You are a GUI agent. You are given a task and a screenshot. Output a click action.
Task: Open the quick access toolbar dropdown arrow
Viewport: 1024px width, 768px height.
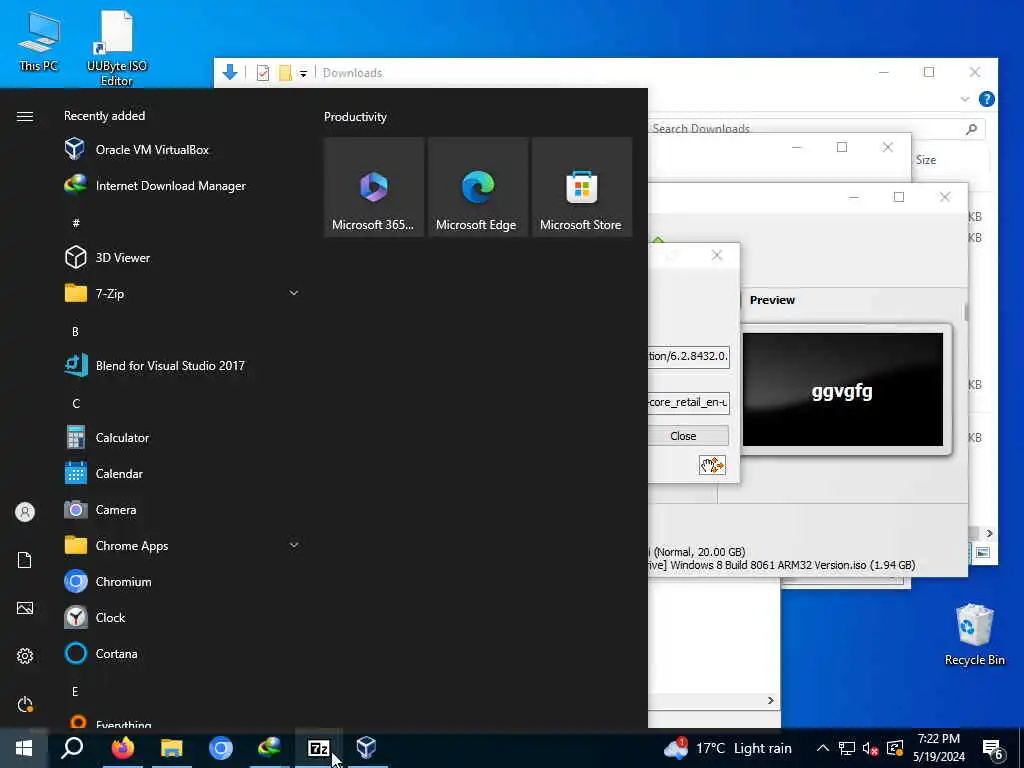click(x=303, y=73)
